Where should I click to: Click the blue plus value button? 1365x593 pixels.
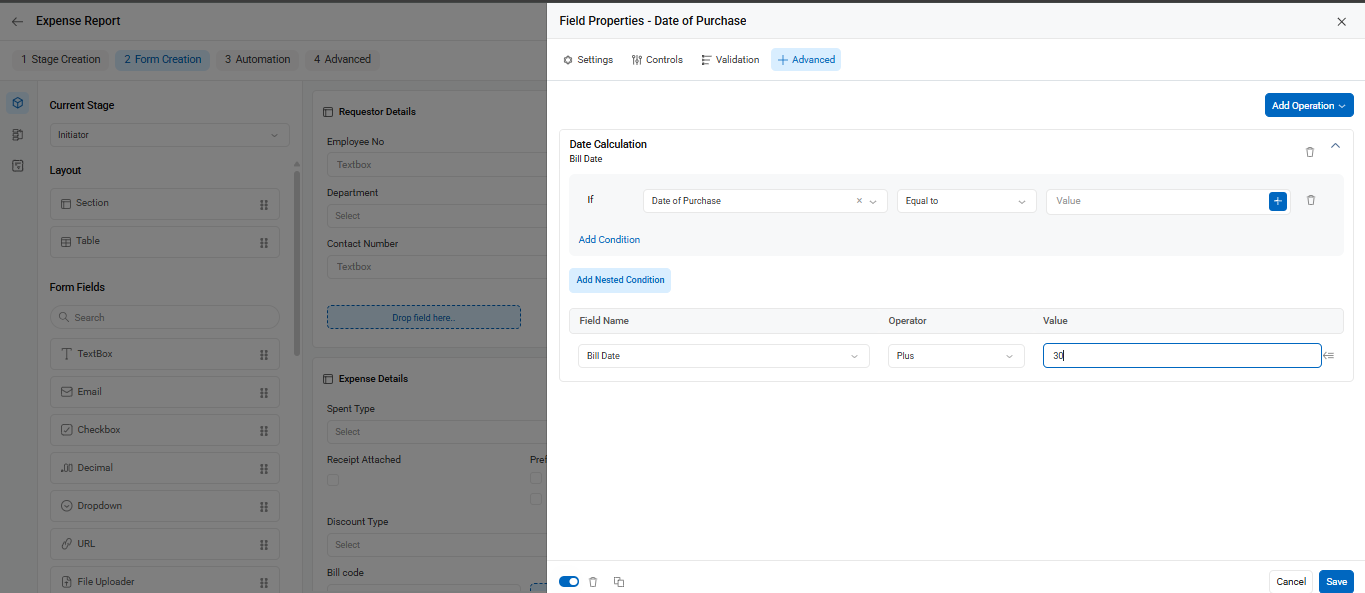(x=1278, y=201)
